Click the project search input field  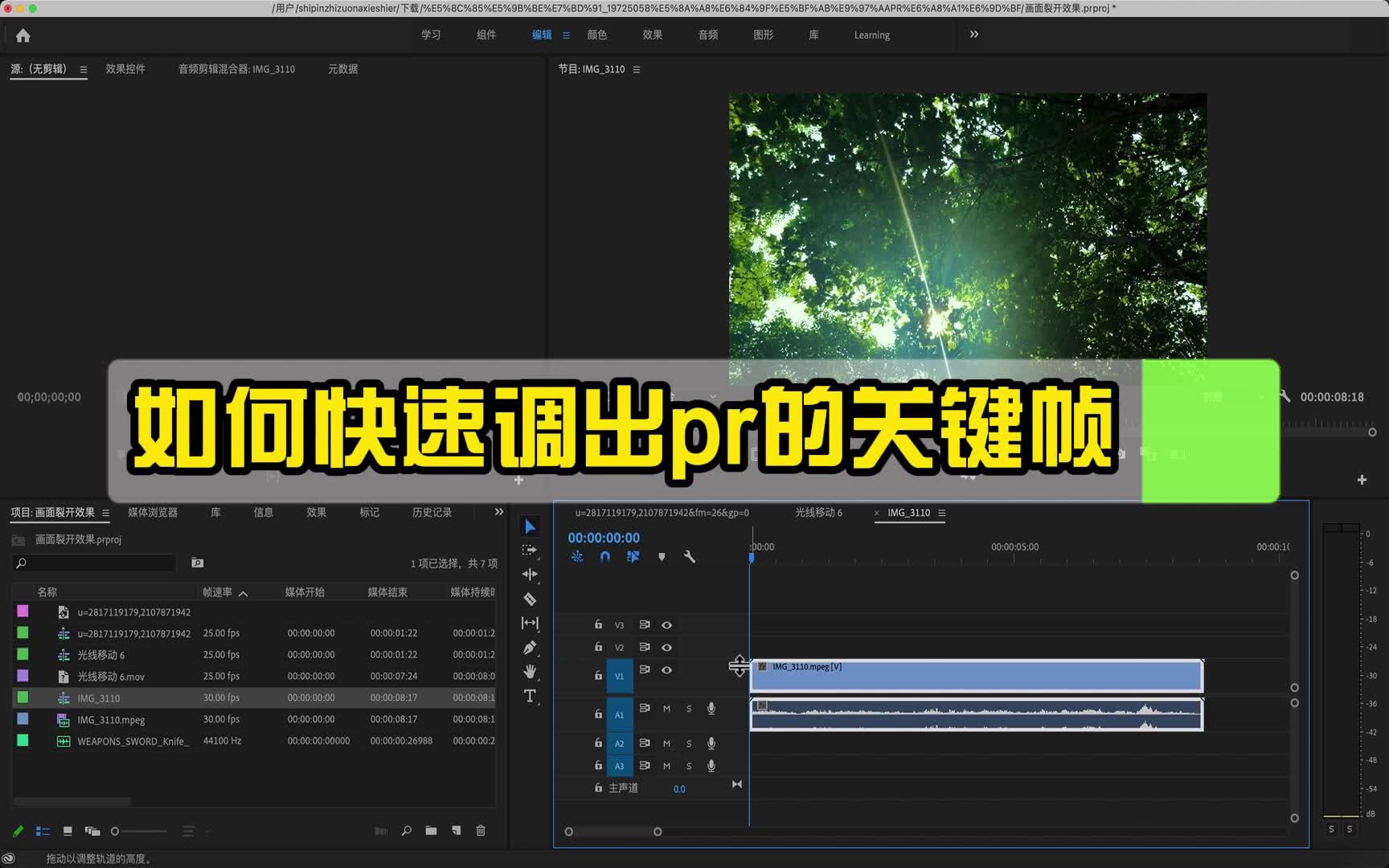click(94, 563)
